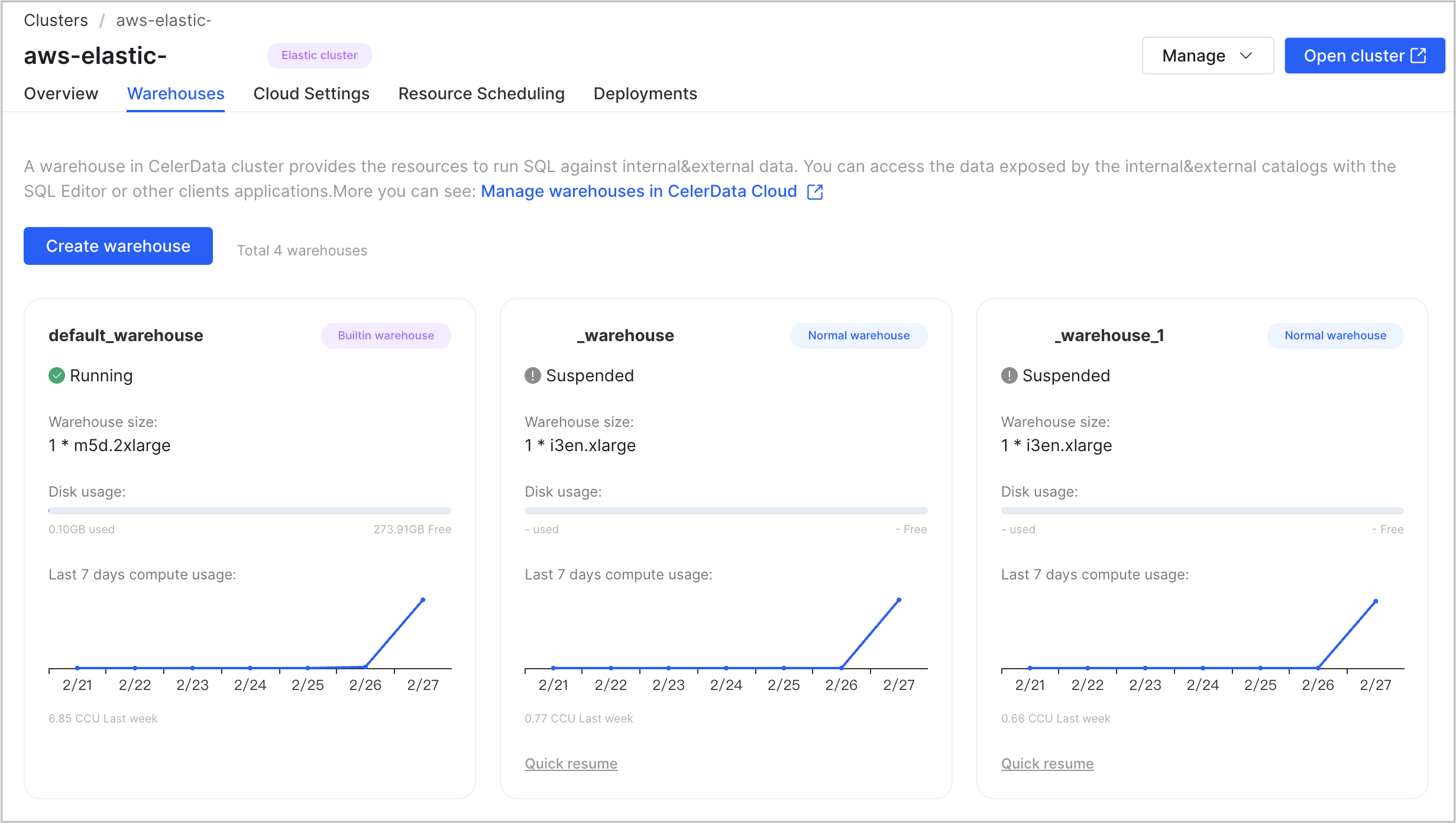1456x823 pixels.
Task: Click the Builtin warehouse badge
Action: 386,335
